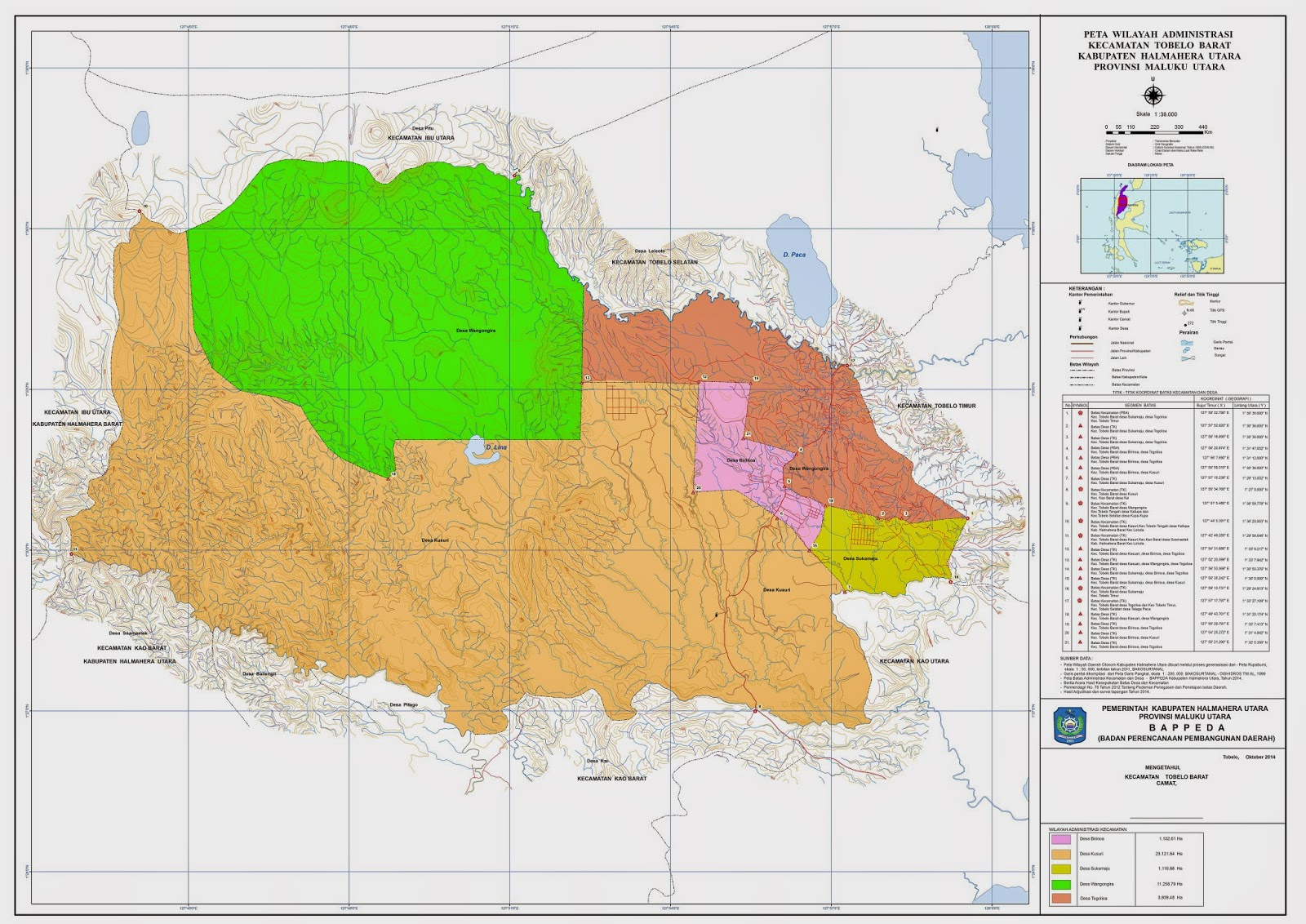Expand the Perhubungan legend group

[x=1084, y=337]
